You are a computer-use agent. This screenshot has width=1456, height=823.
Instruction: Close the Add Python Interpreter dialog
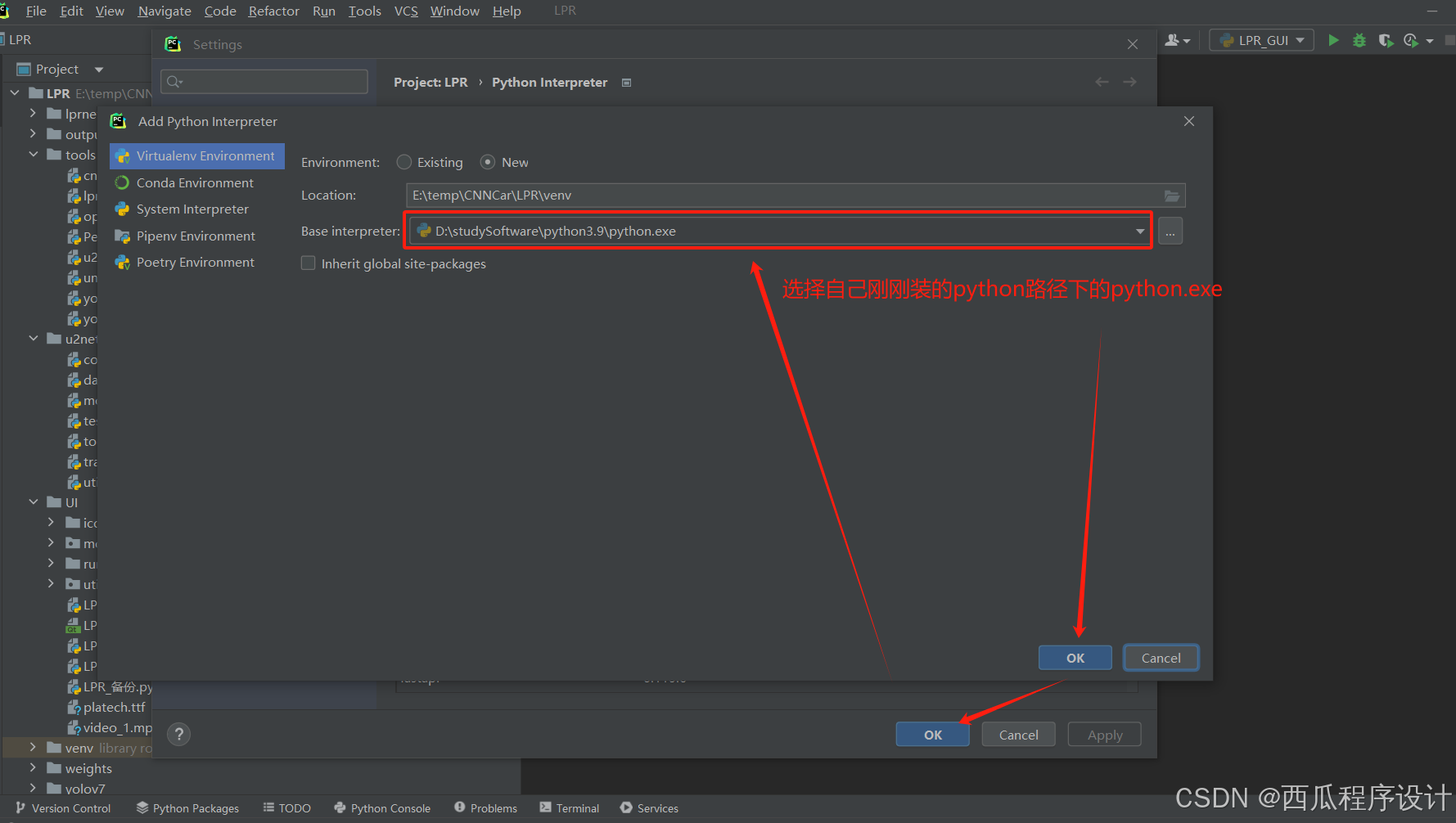1189,121
